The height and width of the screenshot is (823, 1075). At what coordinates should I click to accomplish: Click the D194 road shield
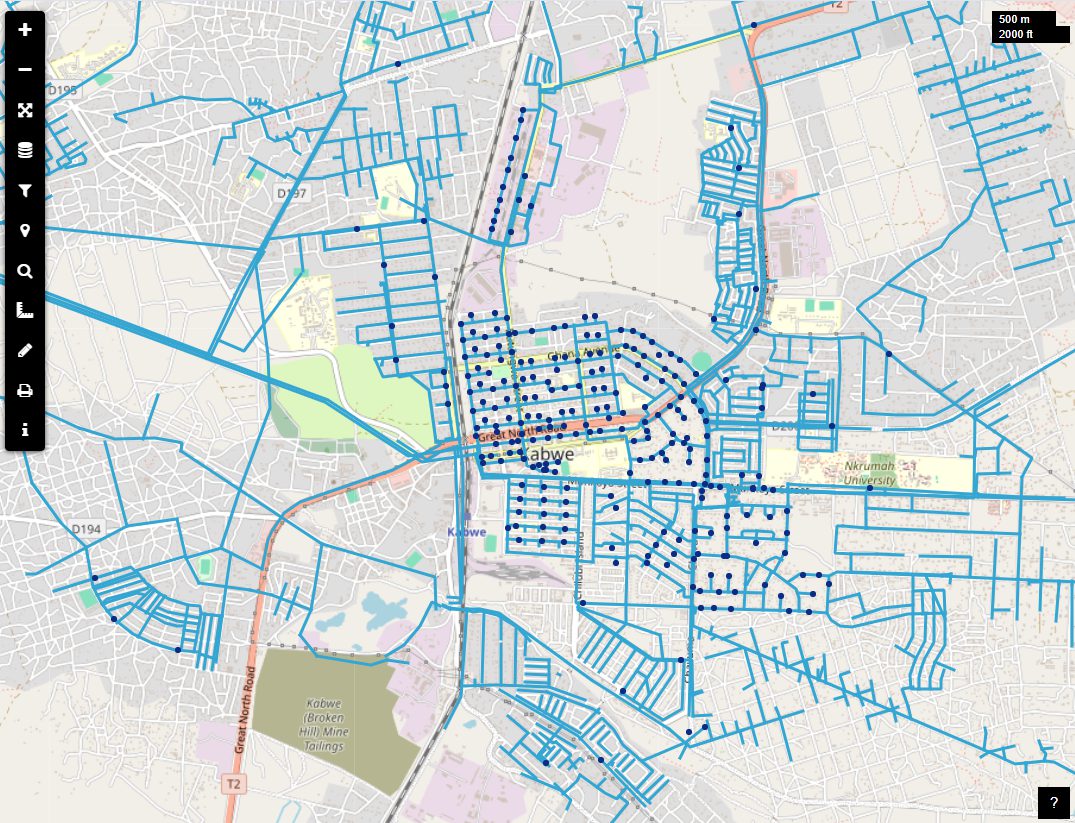86,529
